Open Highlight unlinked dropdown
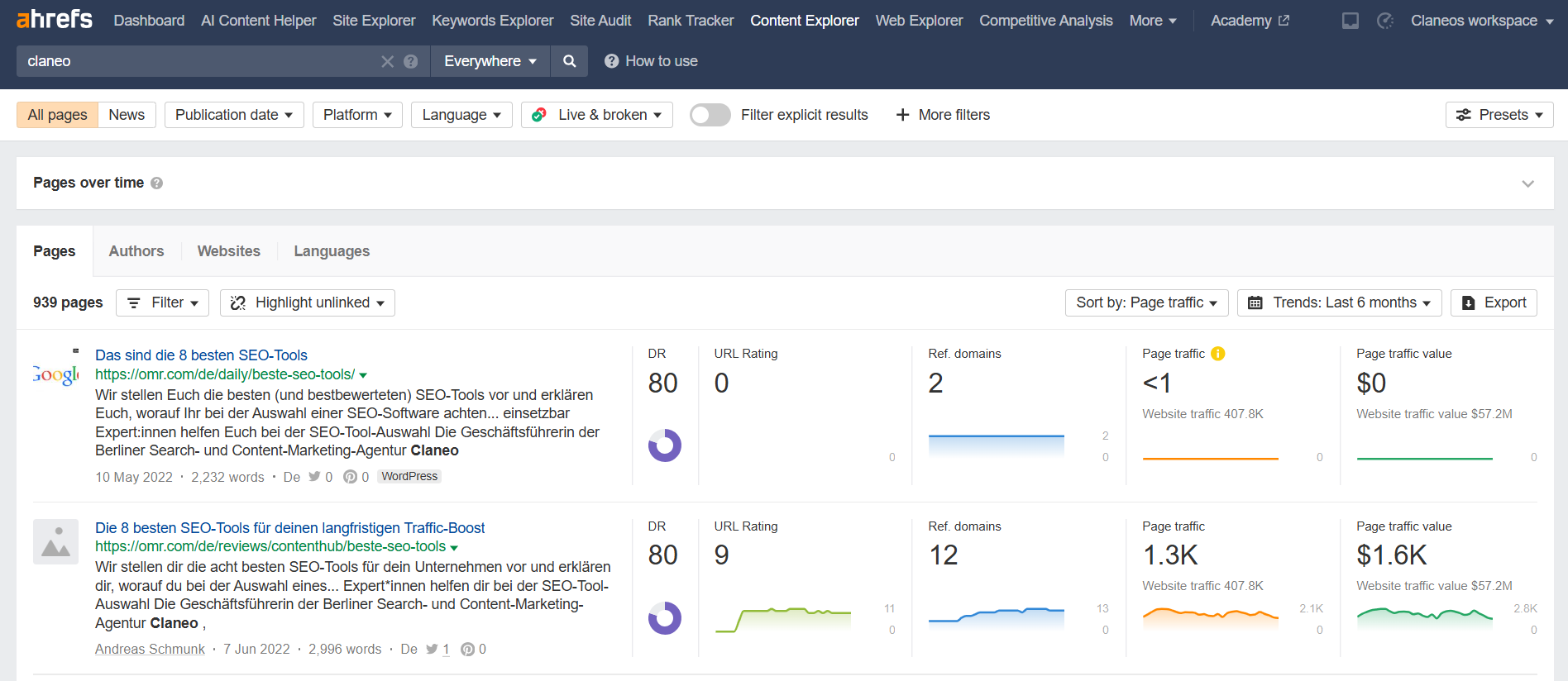The width and height of the screenshot is (1568, 681). click(308, 302)
